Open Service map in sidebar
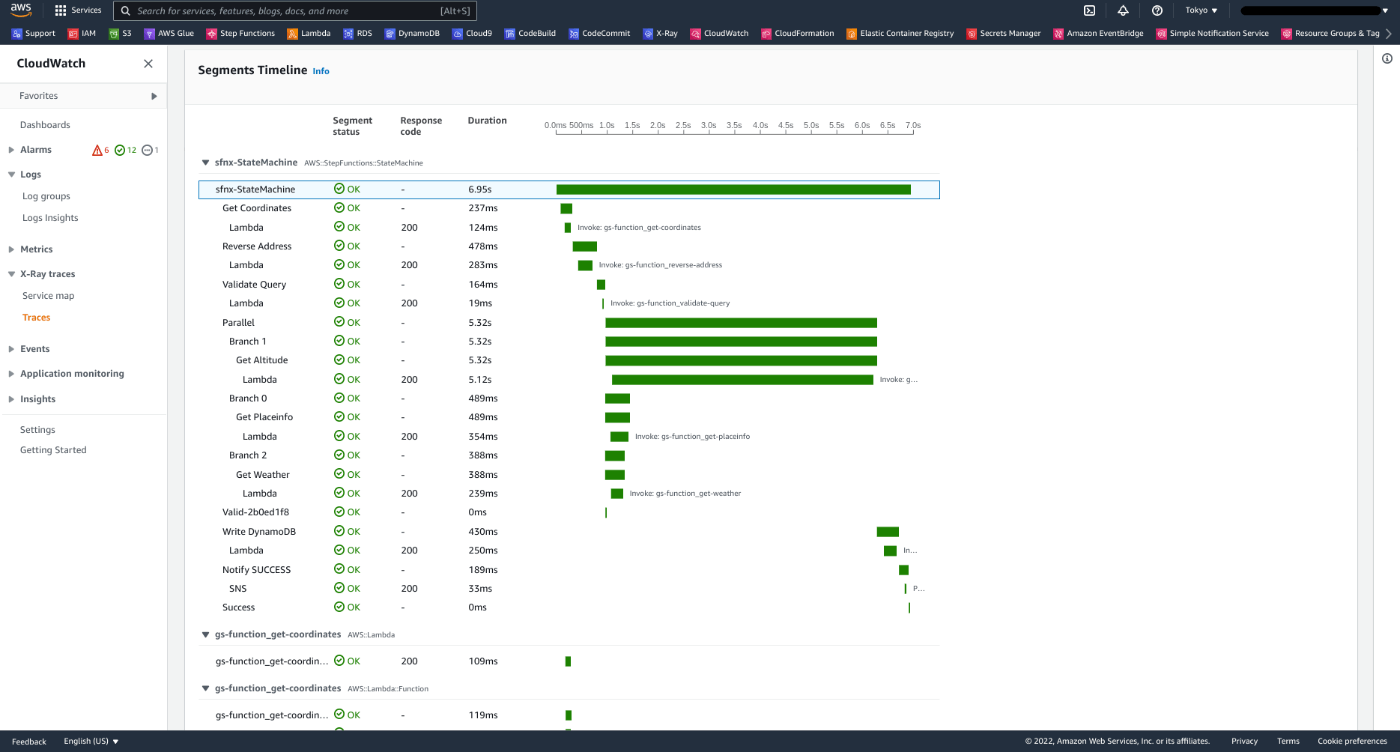The width and height of the screenshot is (1400, 752). [48, 296]
